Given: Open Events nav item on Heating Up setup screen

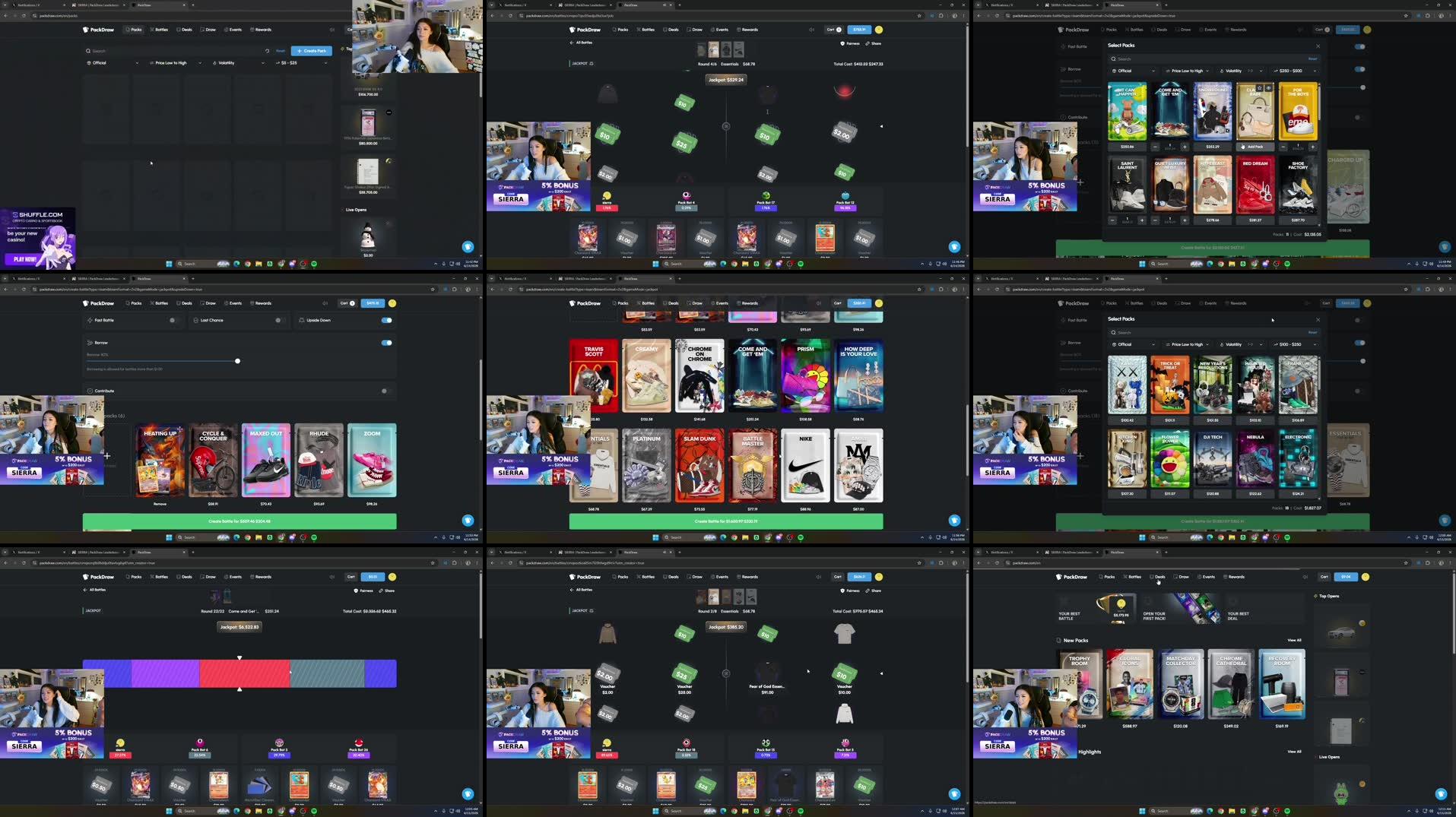Looking at the screenshot, I should point(233,303).
